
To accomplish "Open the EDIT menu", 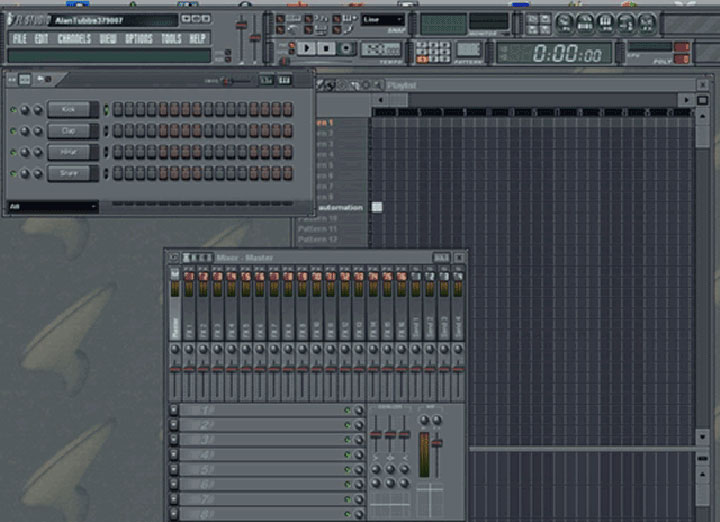I will click(x=41, y=39).
